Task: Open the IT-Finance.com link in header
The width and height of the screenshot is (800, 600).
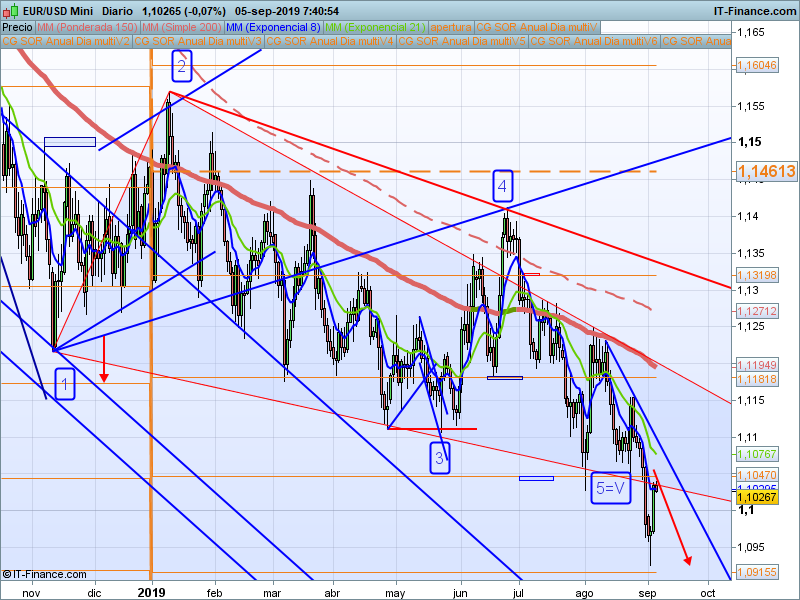Action: [x=755, y=11]
